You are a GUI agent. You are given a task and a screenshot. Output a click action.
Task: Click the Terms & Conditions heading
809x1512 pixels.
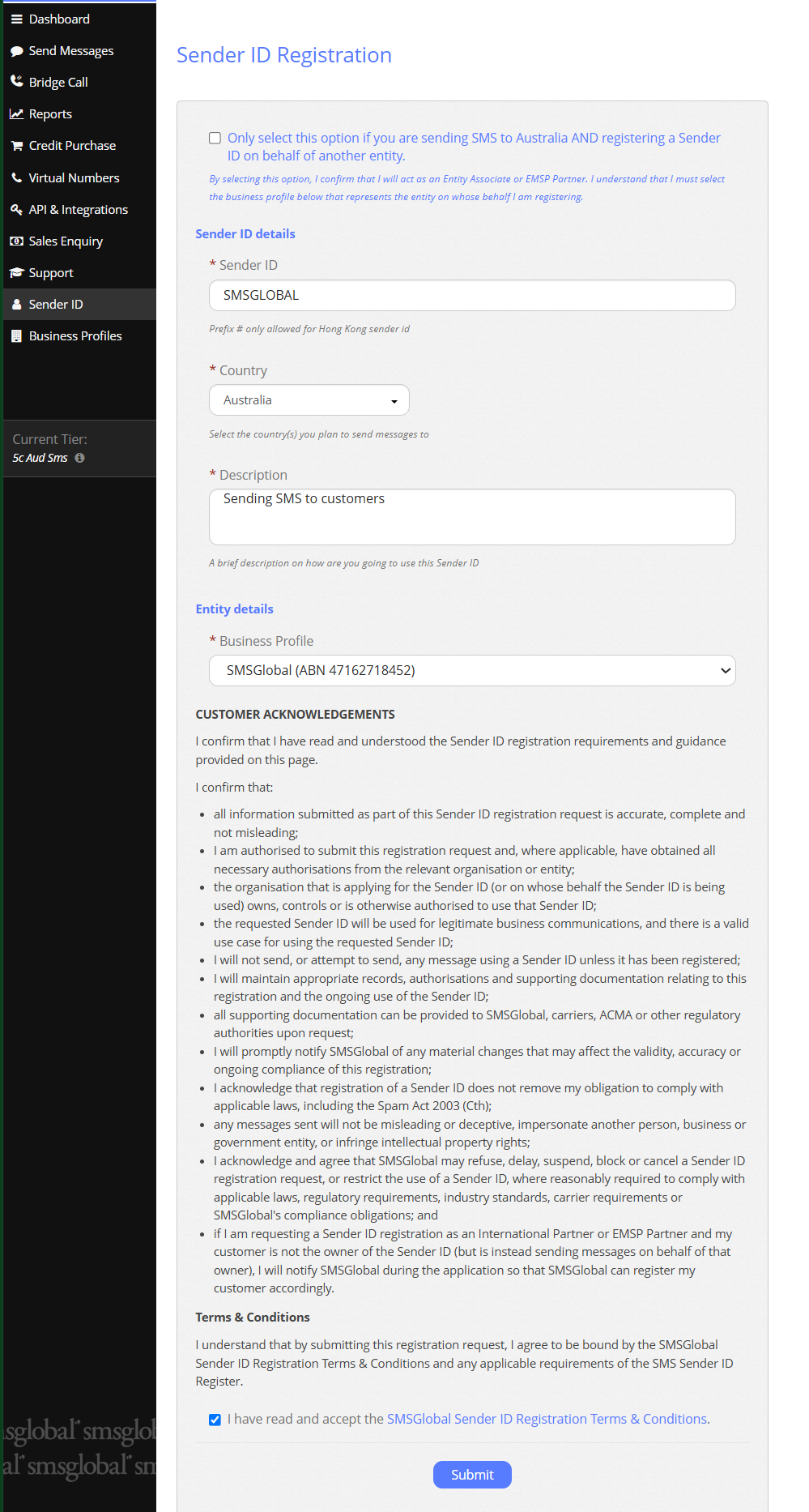[x=253, y=1318]
